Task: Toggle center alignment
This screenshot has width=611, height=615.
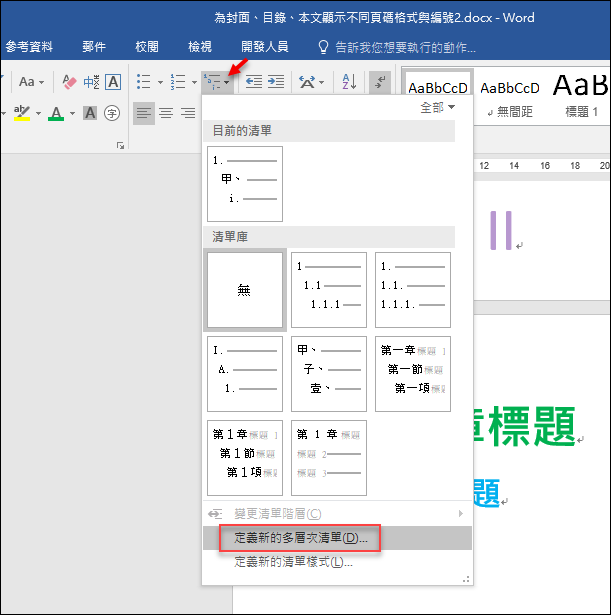Action: tap(166, 113)
